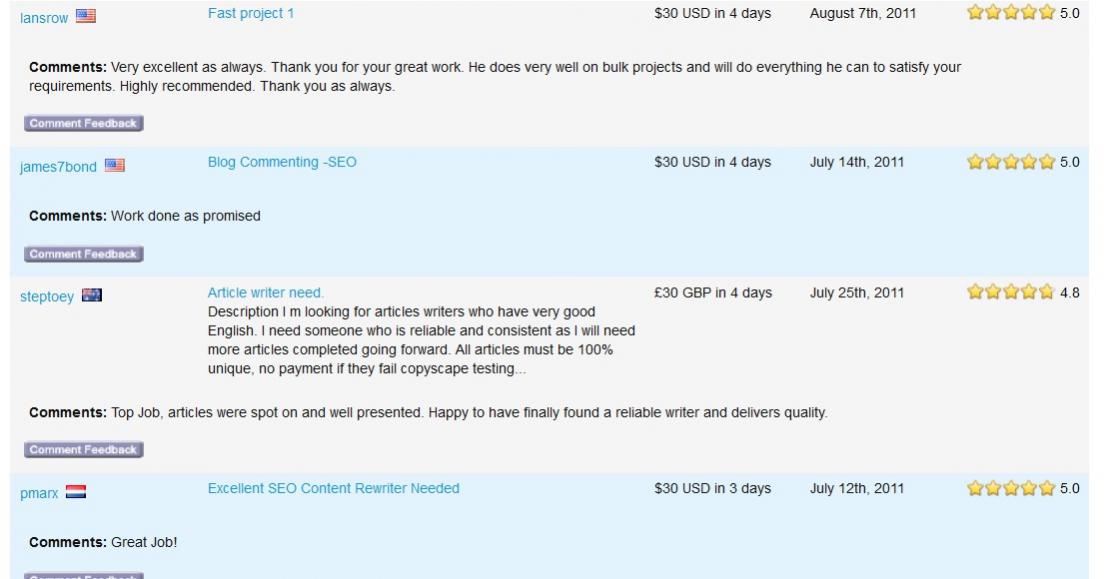Screen dimensions: 1118x579
Task: Open the Blog Commenting -SEO project
Action: [x=282, y=162]
